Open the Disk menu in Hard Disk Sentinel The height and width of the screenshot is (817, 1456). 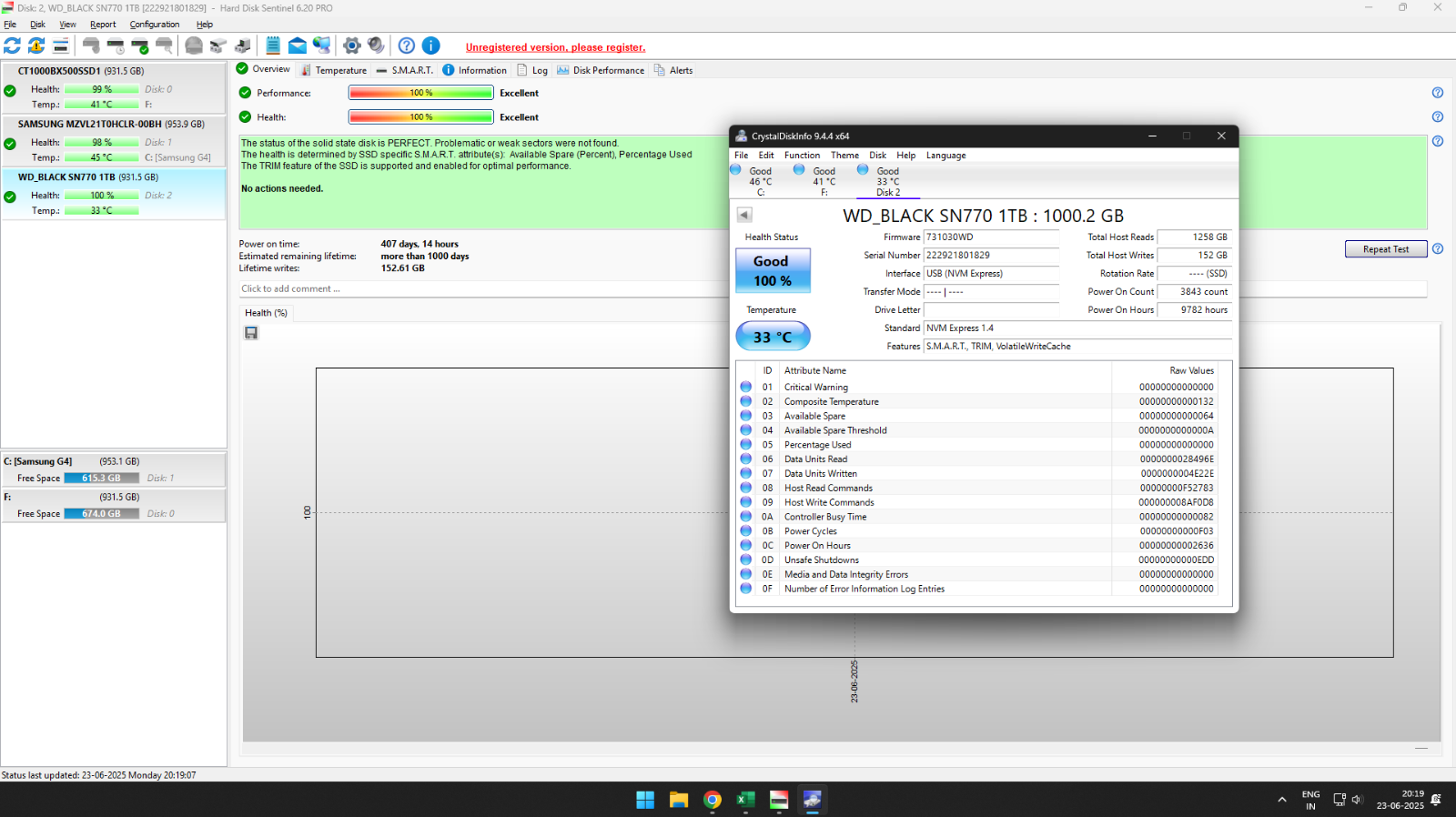(37, 25)
